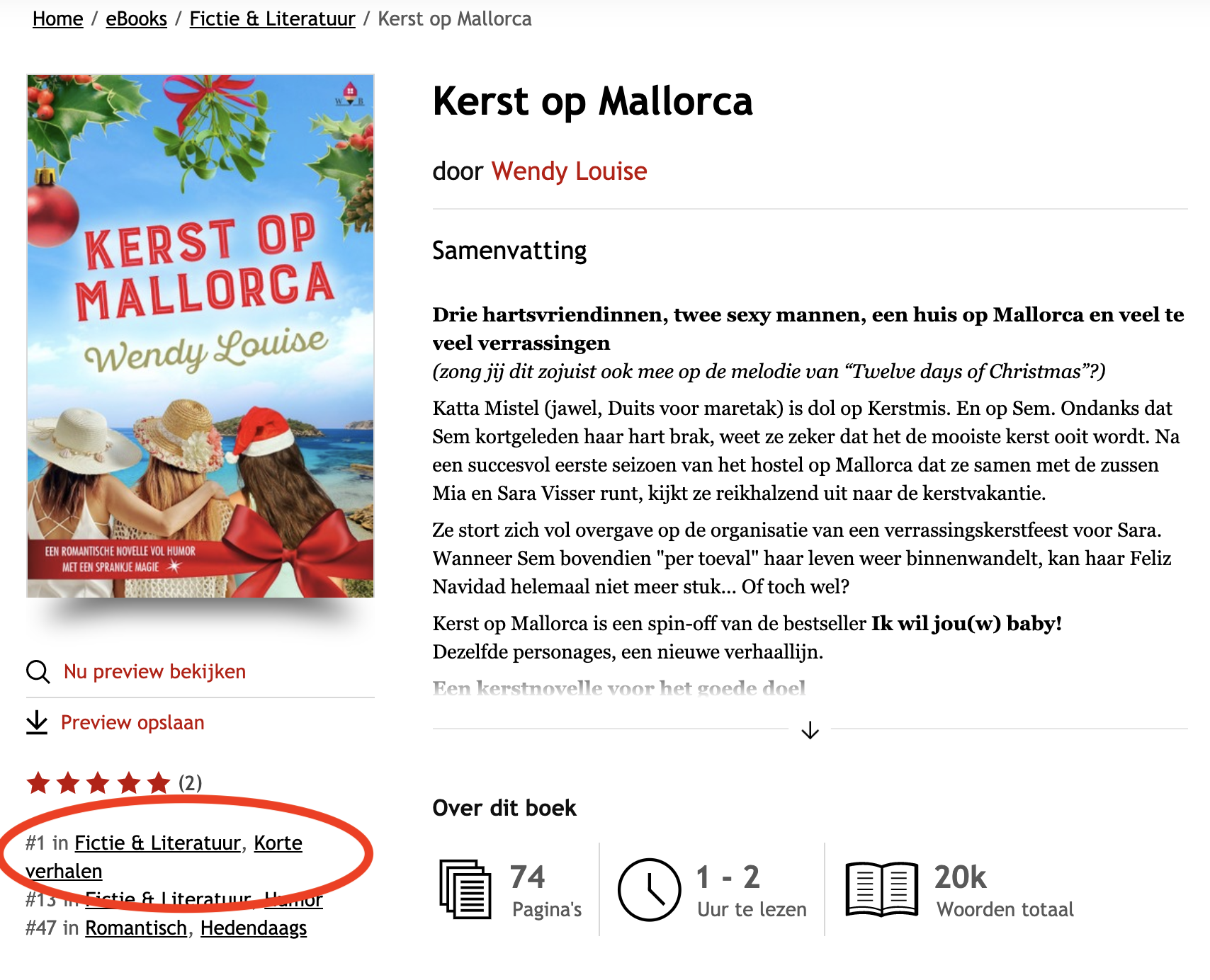Click the open book icon for word count
Image resolution: width=1210 pixels, height=980 pixels.
882,889
